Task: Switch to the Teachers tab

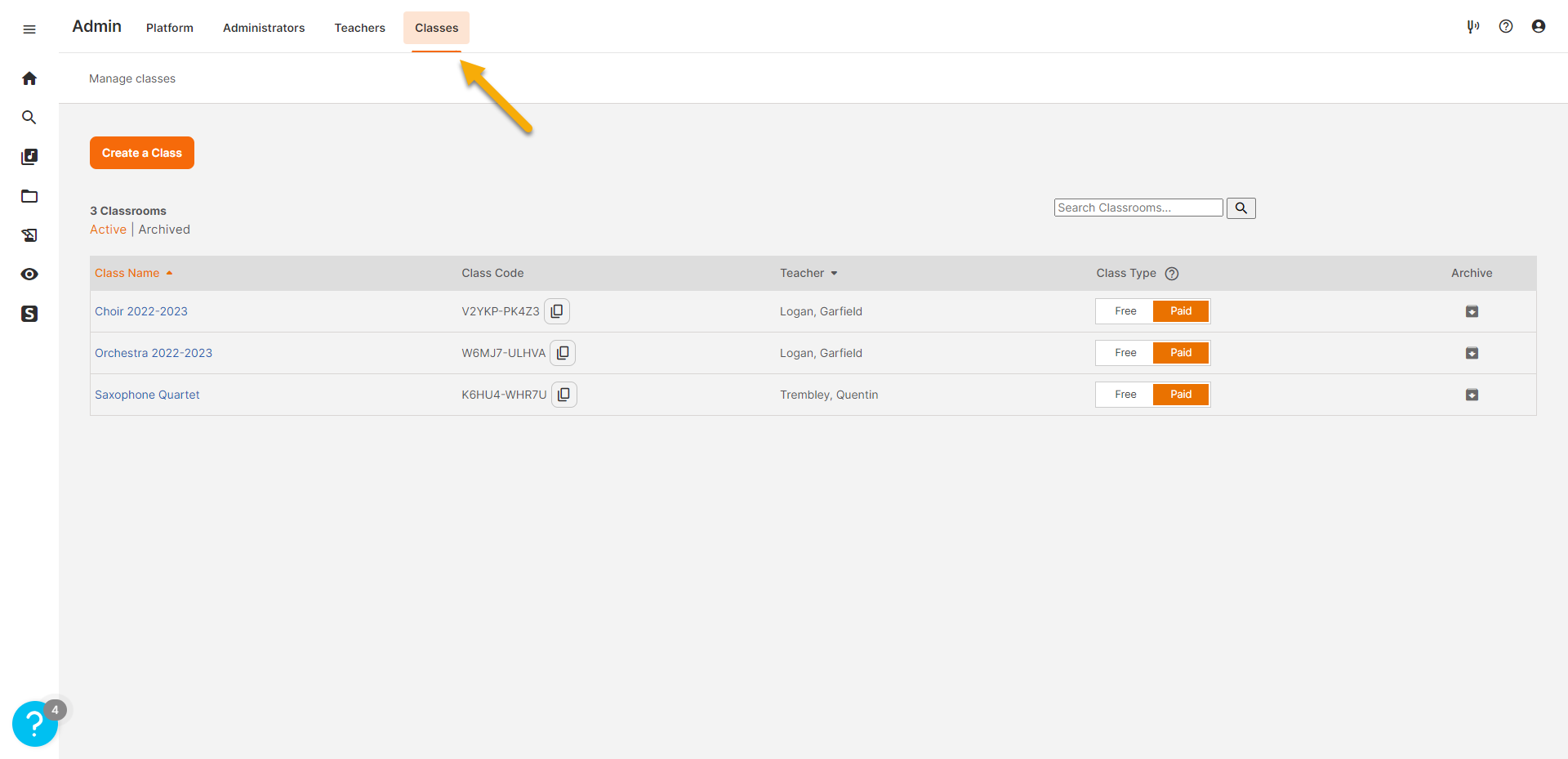Action: 360,28
